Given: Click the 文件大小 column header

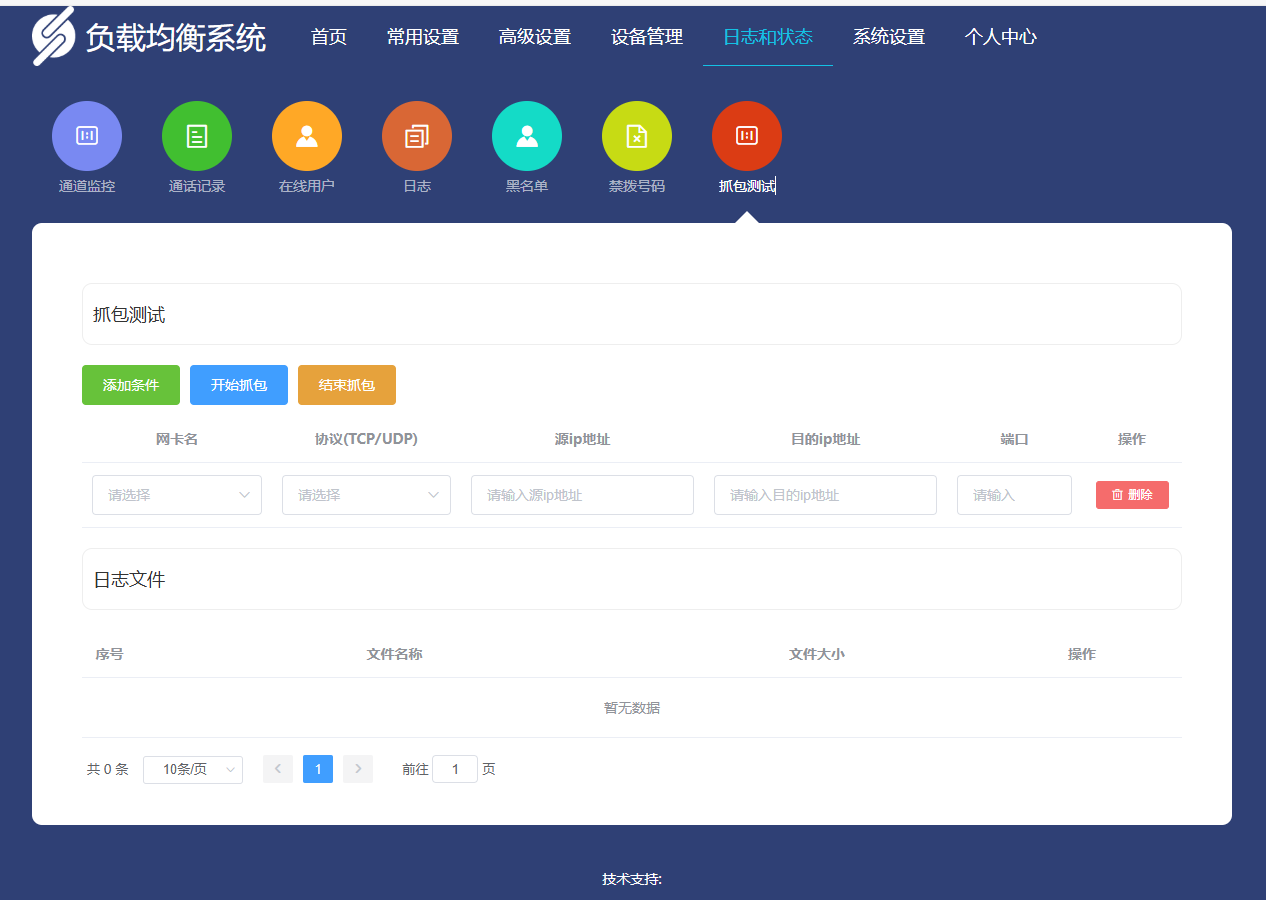Looking at the screenshot, I should [x=817, y=654].
